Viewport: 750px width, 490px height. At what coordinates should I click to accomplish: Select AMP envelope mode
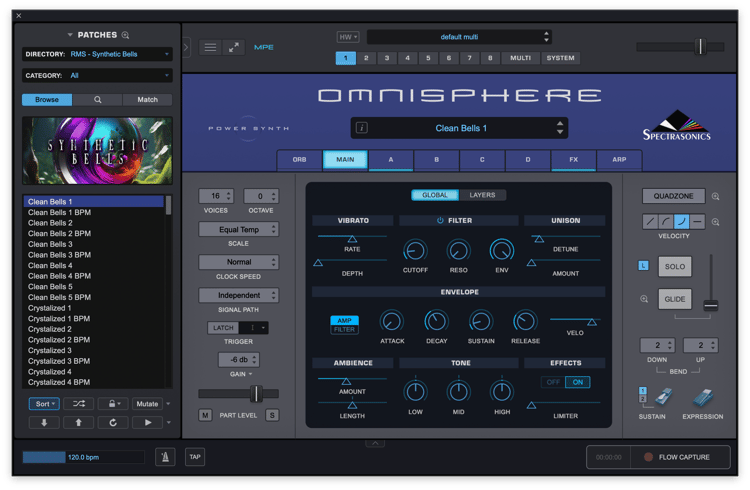tap(344, 320)
